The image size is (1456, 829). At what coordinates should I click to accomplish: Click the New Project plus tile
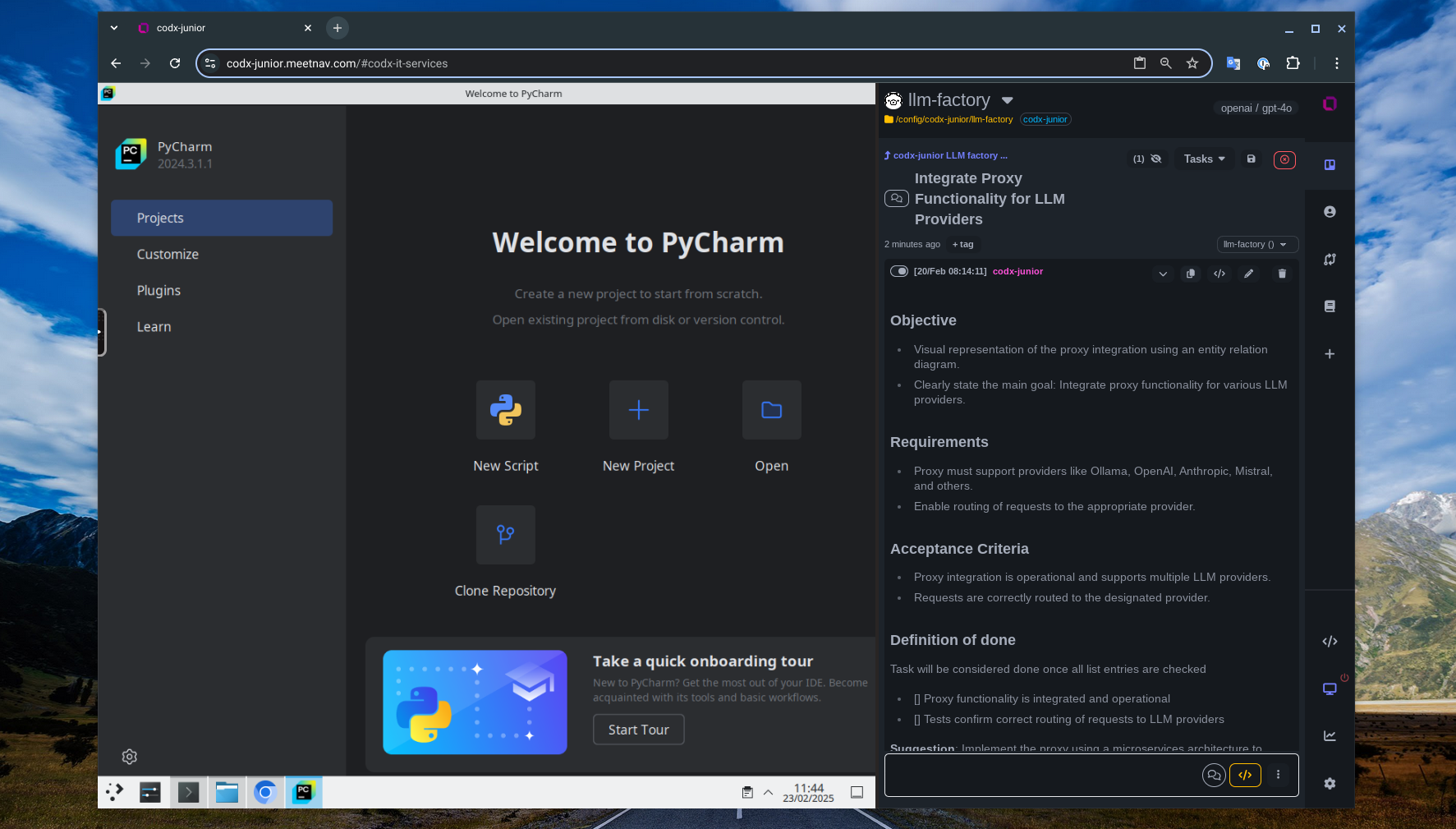point(639,410)
